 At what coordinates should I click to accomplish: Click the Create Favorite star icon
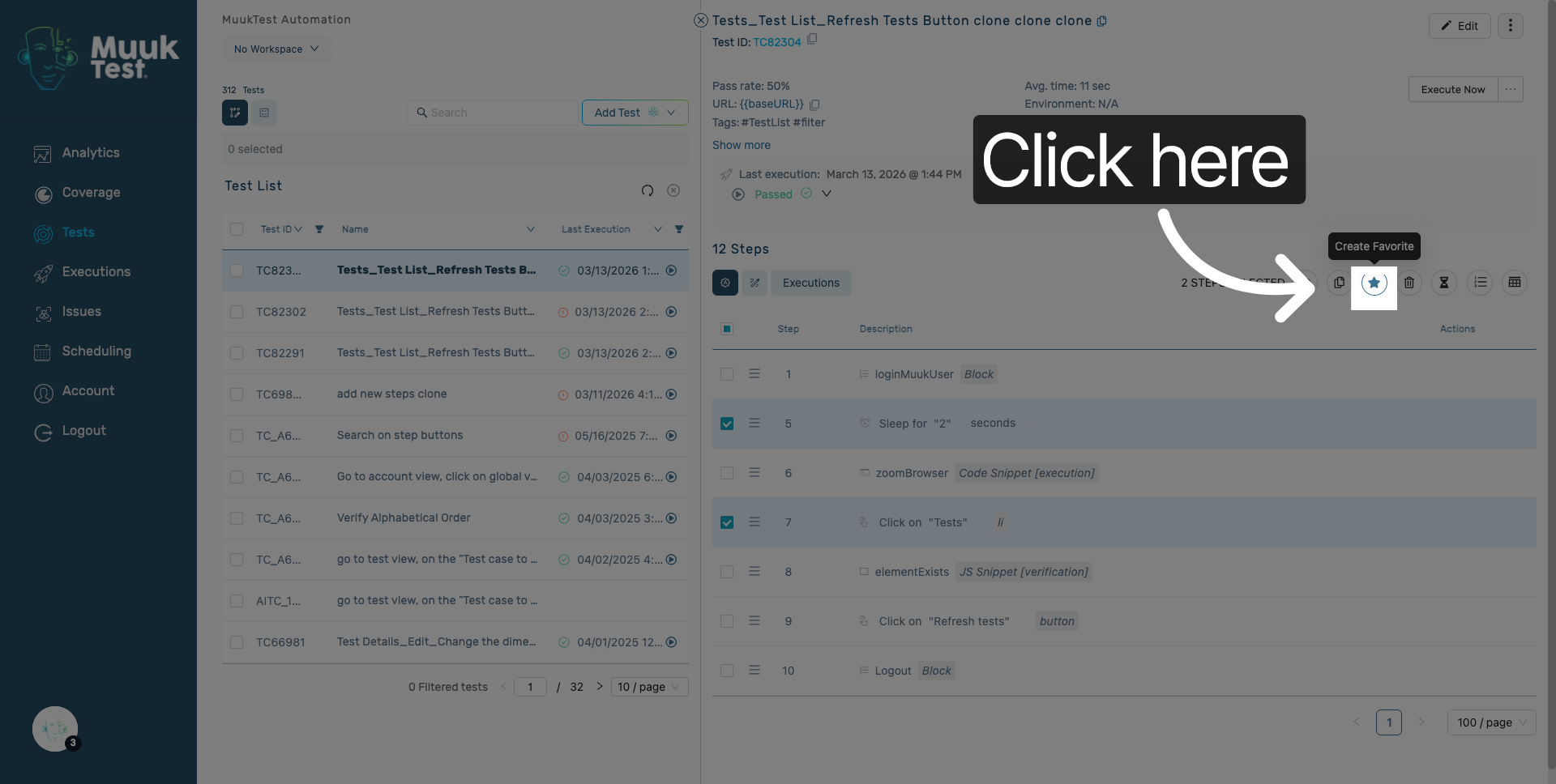(x=1374, y=283)
